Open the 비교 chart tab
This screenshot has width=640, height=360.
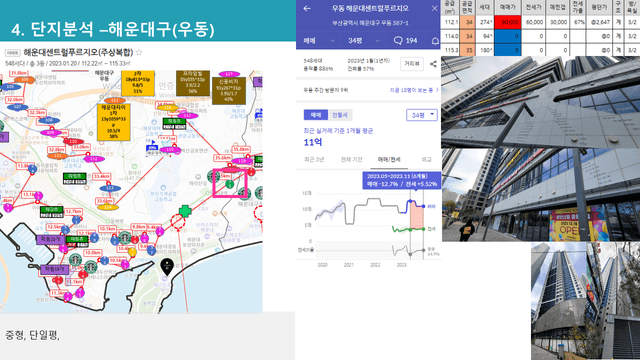pos(426,160)
